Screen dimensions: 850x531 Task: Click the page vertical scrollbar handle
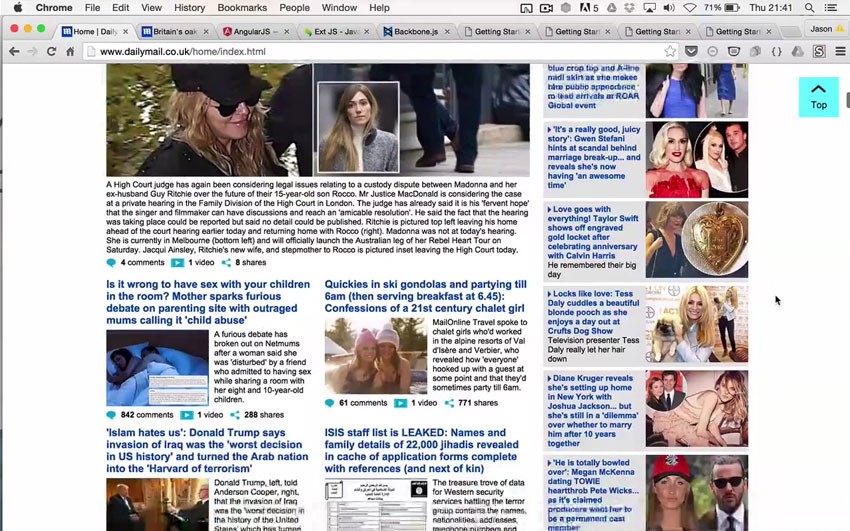pyautogui.click(x=847, y=100)
